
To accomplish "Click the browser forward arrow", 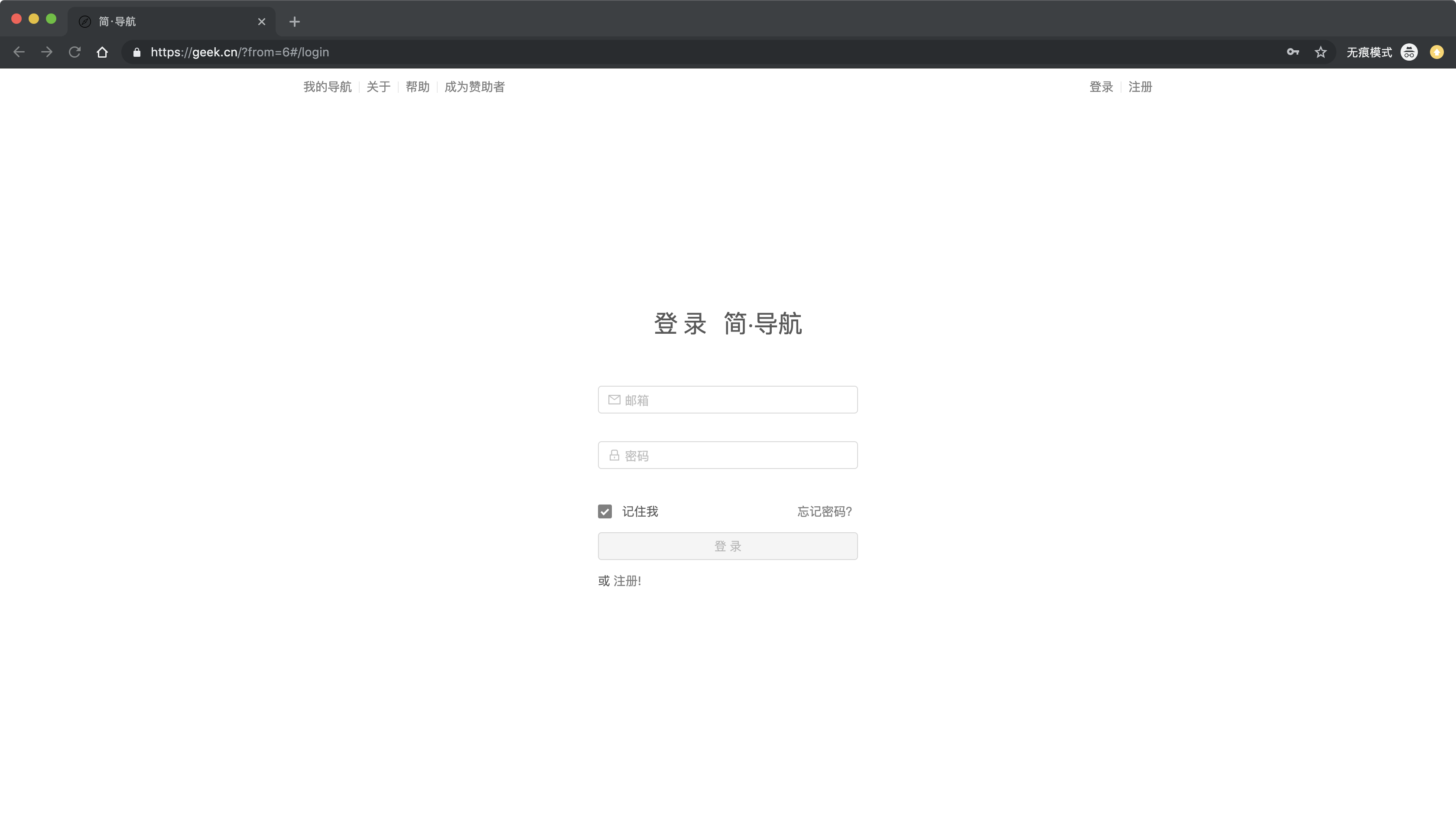I will tap(46, 52).
